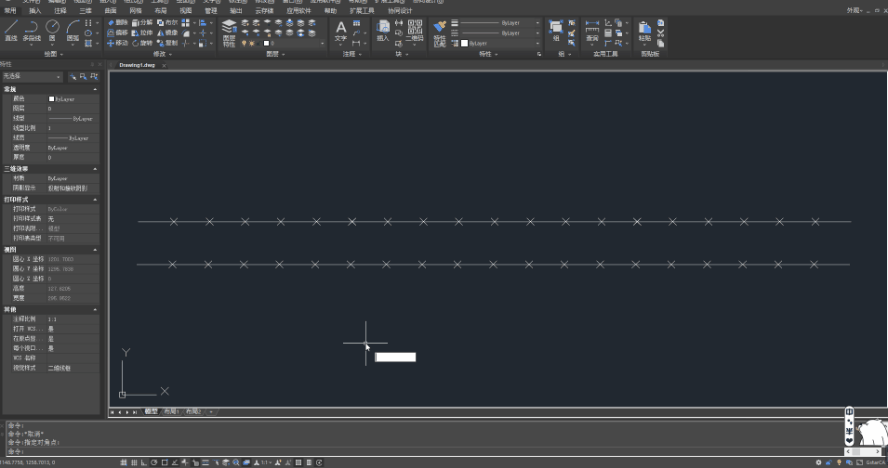This screenshot has width=888, height=468.
Task: Click the table icon in annotation panel
Action: pos(356,23)
